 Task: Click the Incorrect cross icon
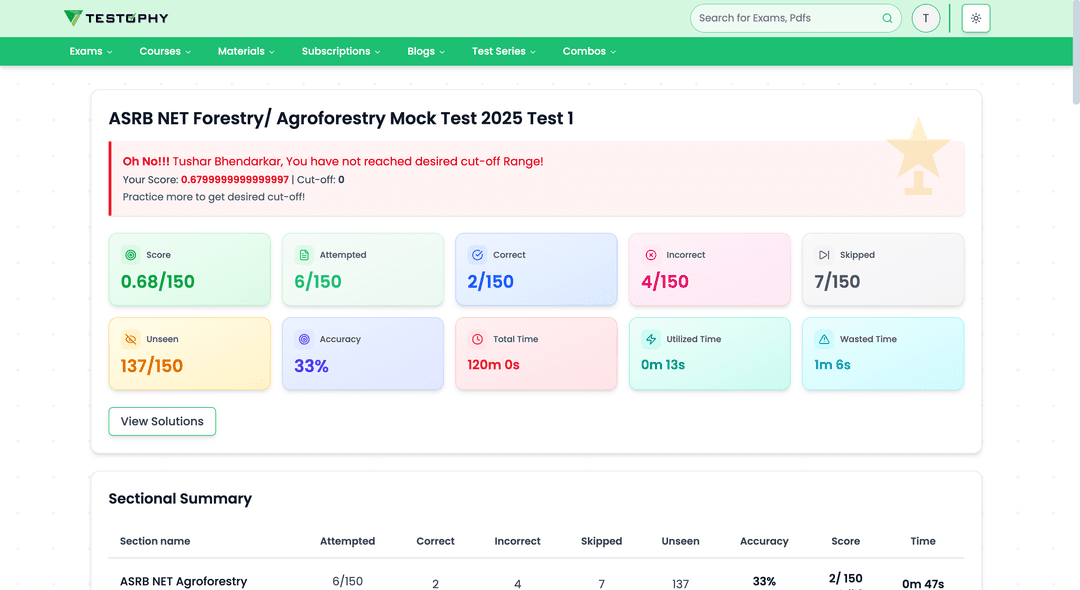(x=651, y=255)
